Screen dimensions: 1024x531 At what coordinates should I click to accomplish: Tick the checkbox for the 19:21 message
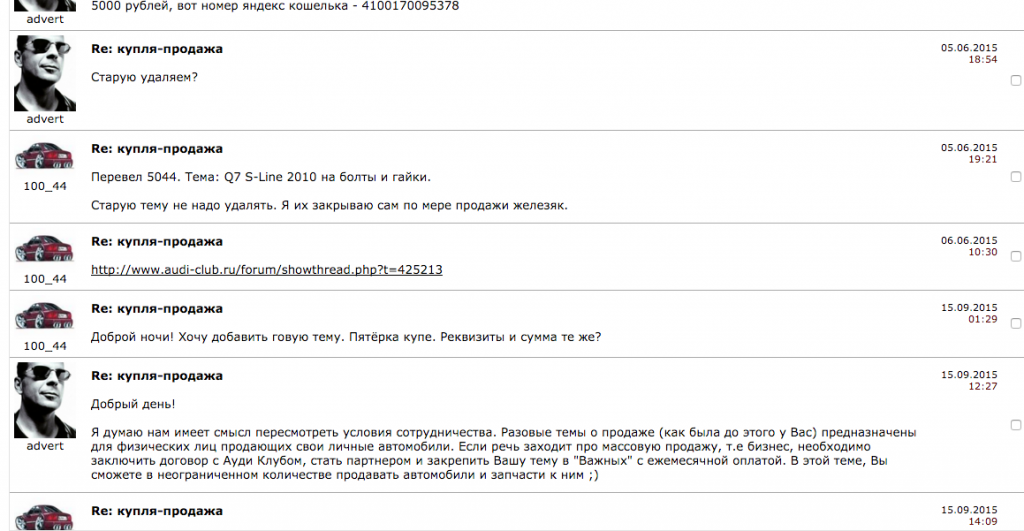(1016, 177)
